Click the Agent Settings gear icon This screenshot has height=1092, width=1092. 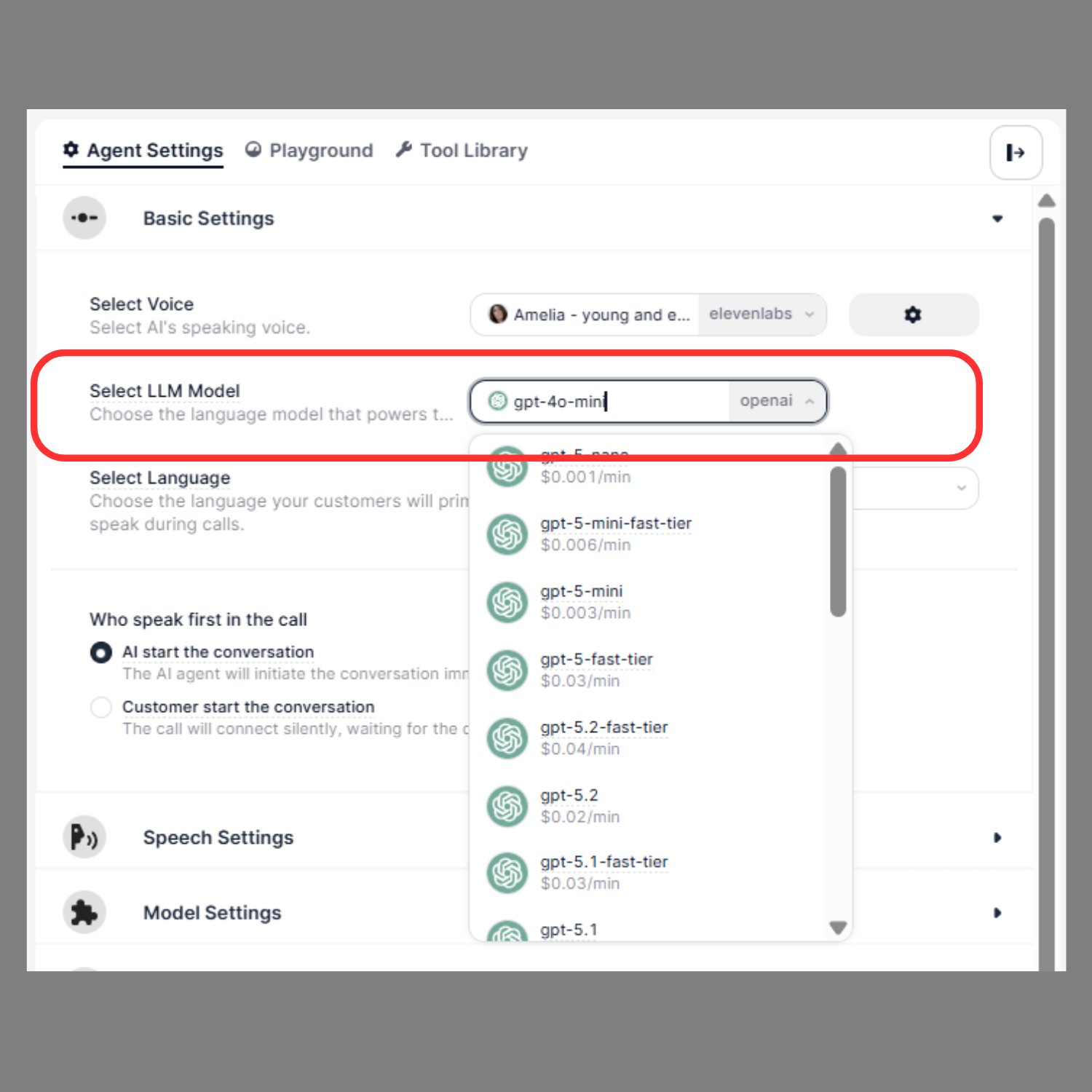71,149
